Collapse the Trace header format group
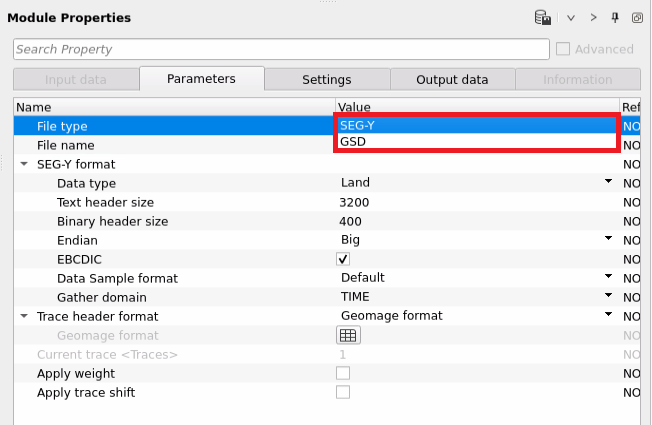The height and width of the screenshot is (425, 652). tap(24, 316)
